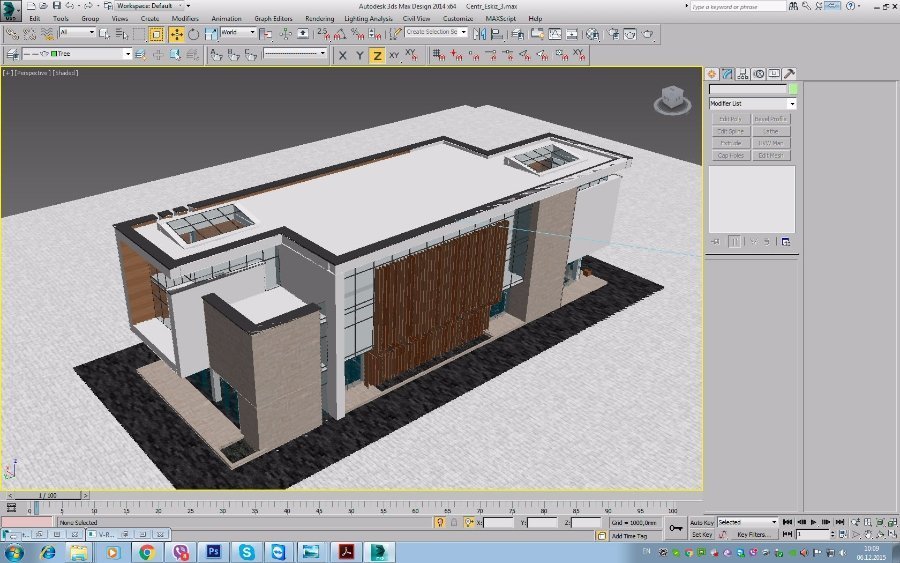
Task: Click the Mirror tool icon
Action: [x=479, y=33]
